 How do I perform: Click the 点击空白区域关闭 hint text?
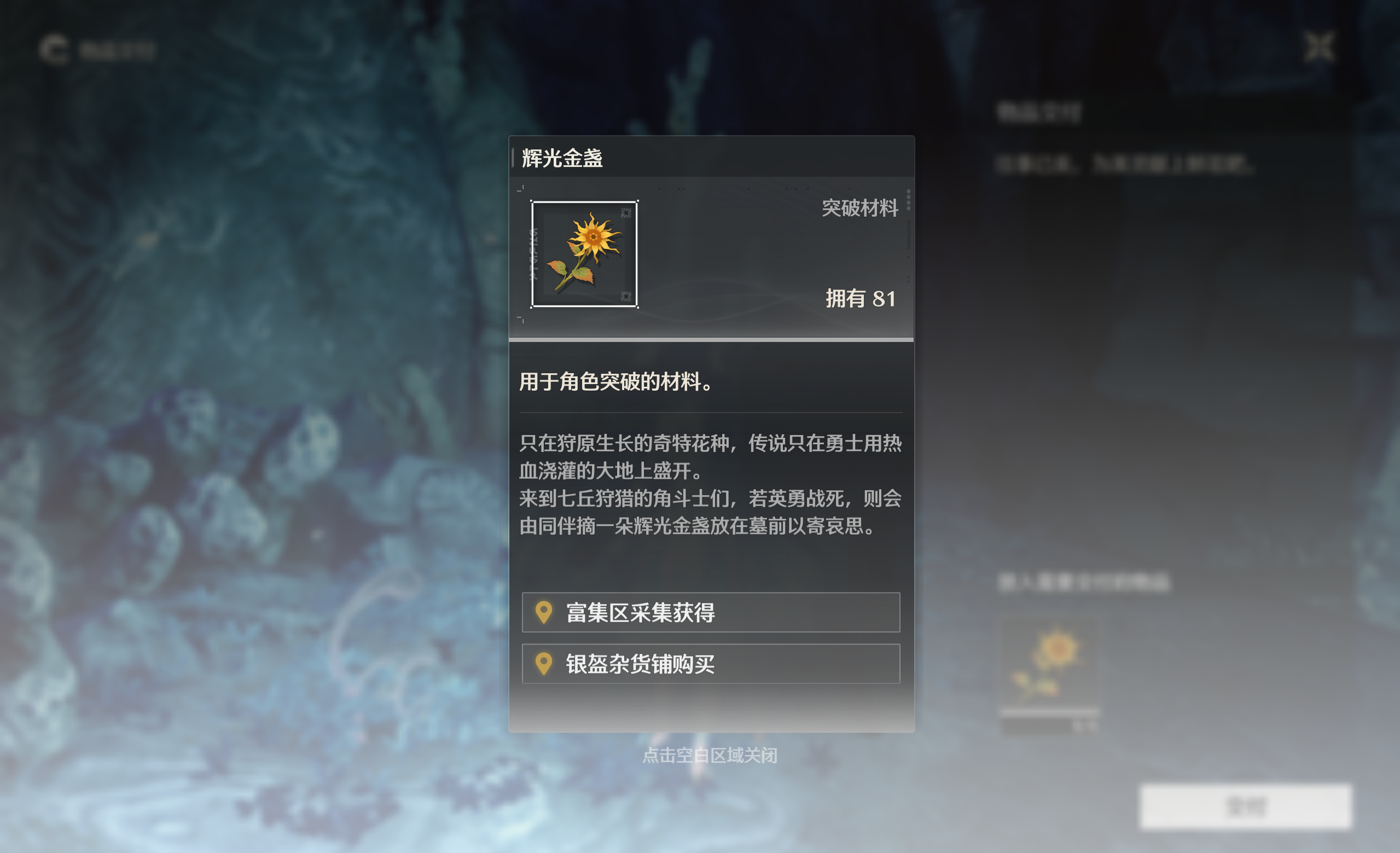[x=710, y=755]
